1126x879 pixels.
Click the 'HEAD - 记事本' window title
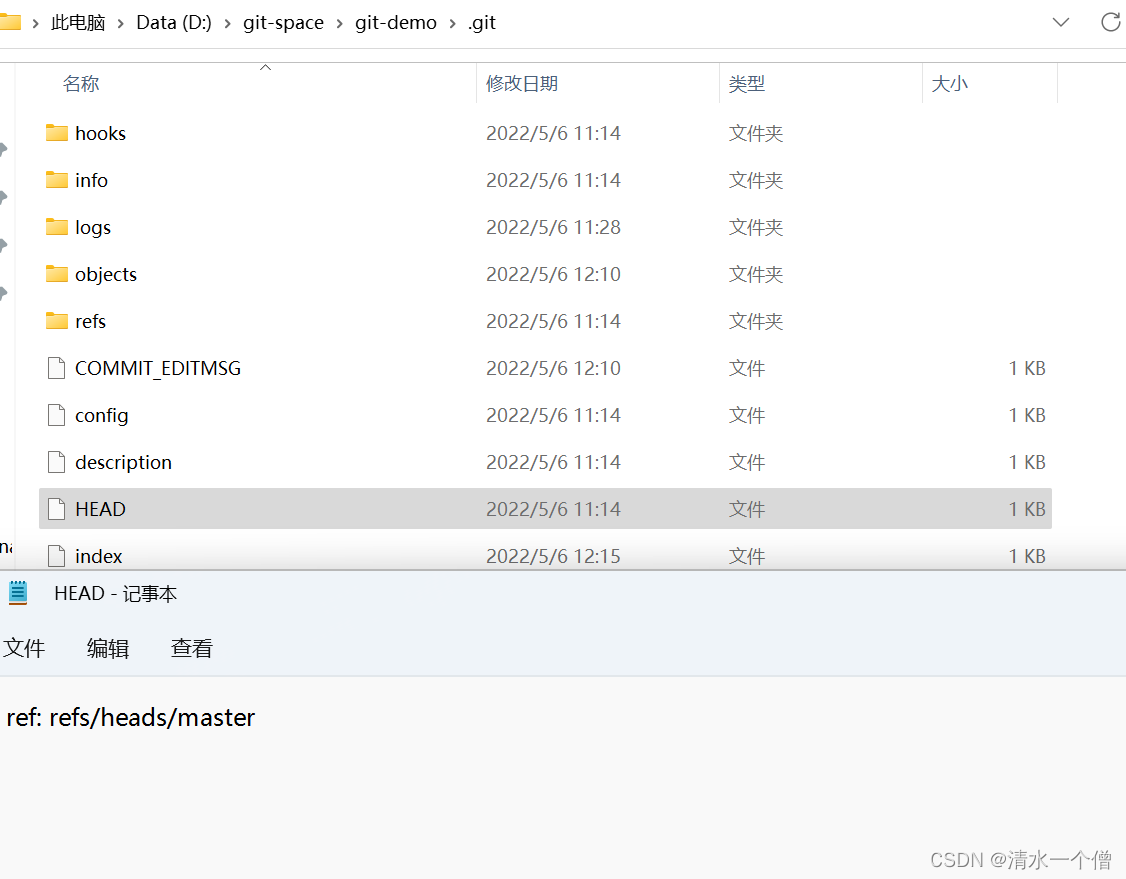tap(116, 593)
